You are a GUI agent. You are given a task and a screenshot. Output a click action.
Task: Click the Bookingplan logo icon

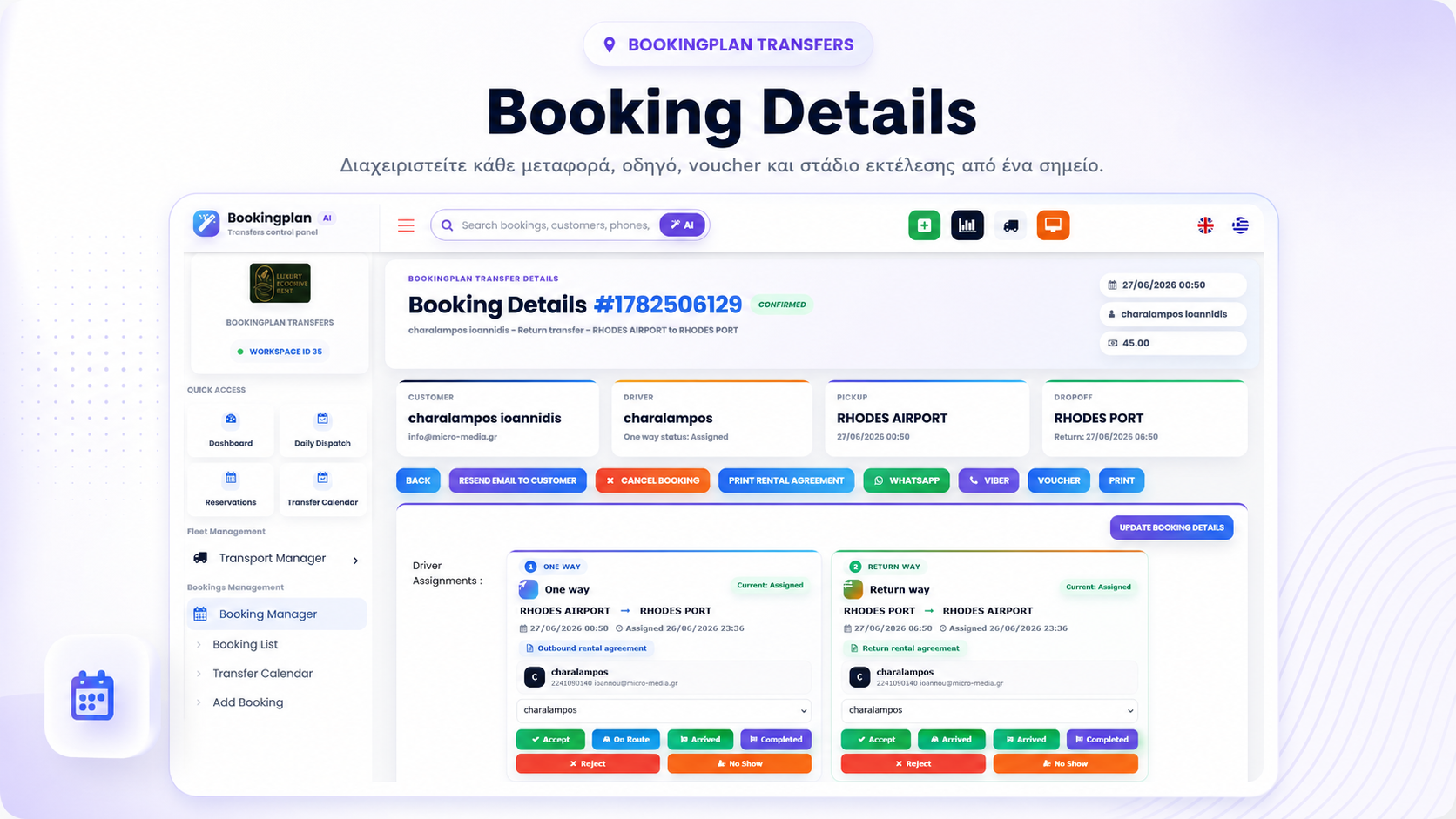[x=206, y=224]
